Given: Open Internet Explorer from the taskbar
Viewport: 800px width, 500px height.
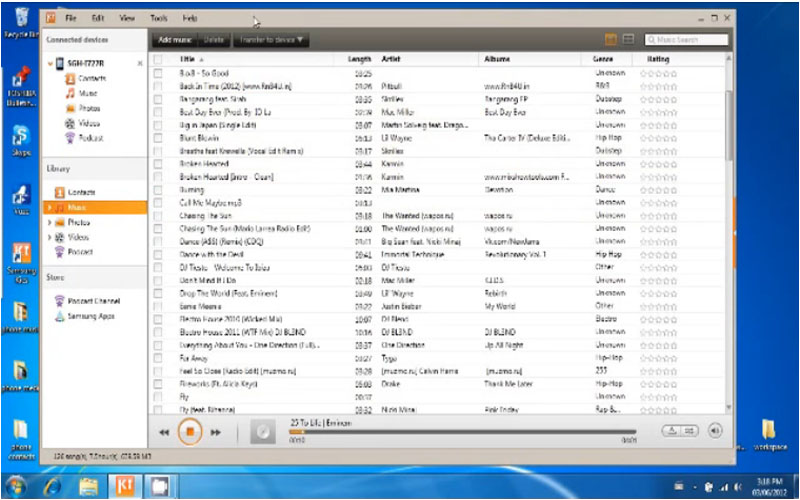Looking at the screenshot, I should (53, 486).
